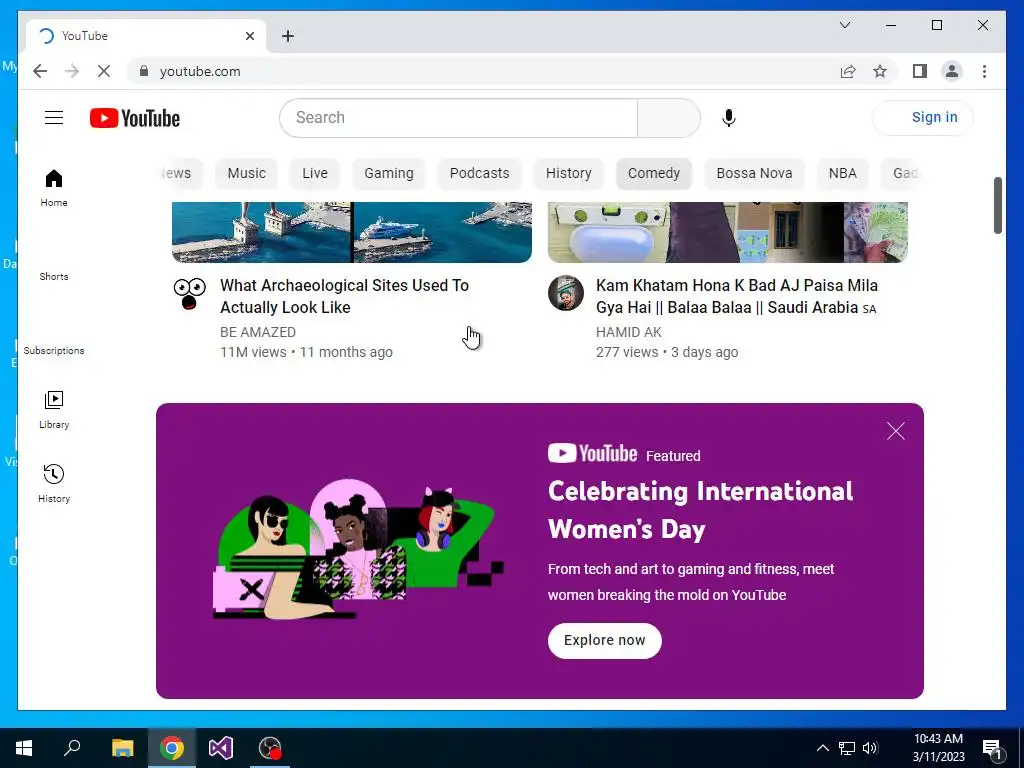Open the HAMID AK channel avatar
Viewport: 1024px width, 768px height.
click(x=566, y=293)
